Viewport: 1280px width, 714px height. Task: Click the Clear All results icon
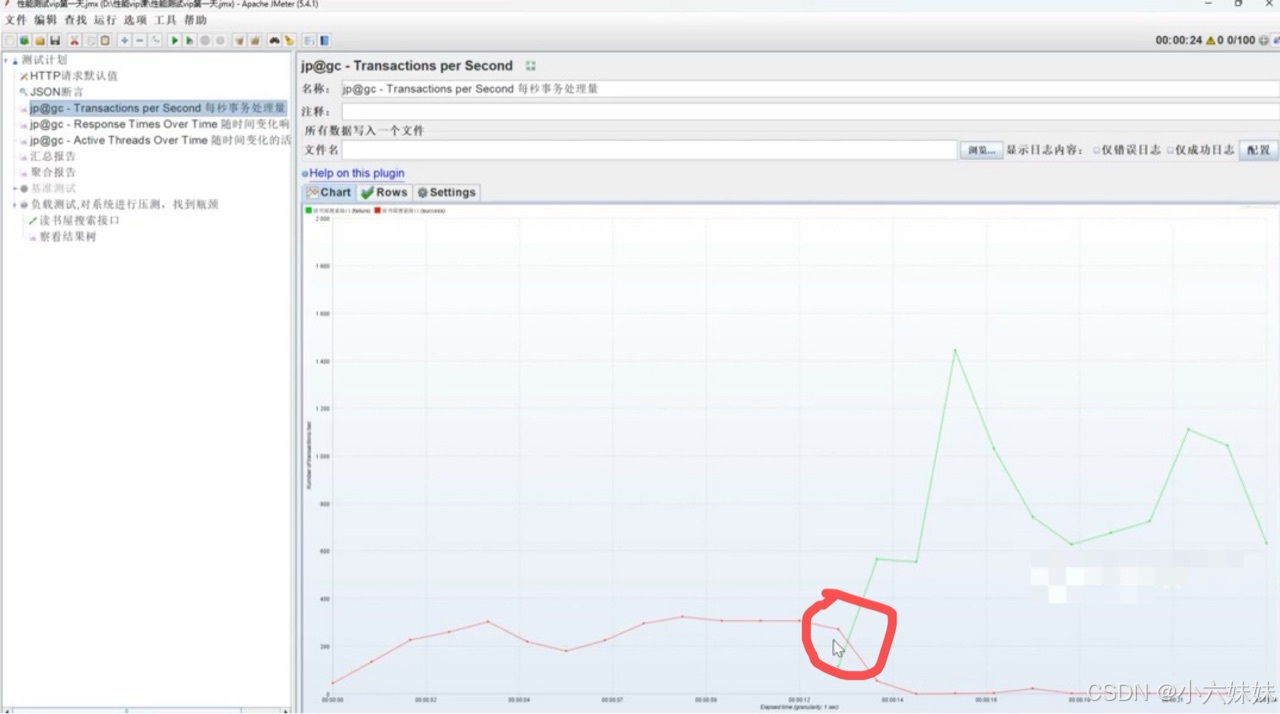pos(255,40)
